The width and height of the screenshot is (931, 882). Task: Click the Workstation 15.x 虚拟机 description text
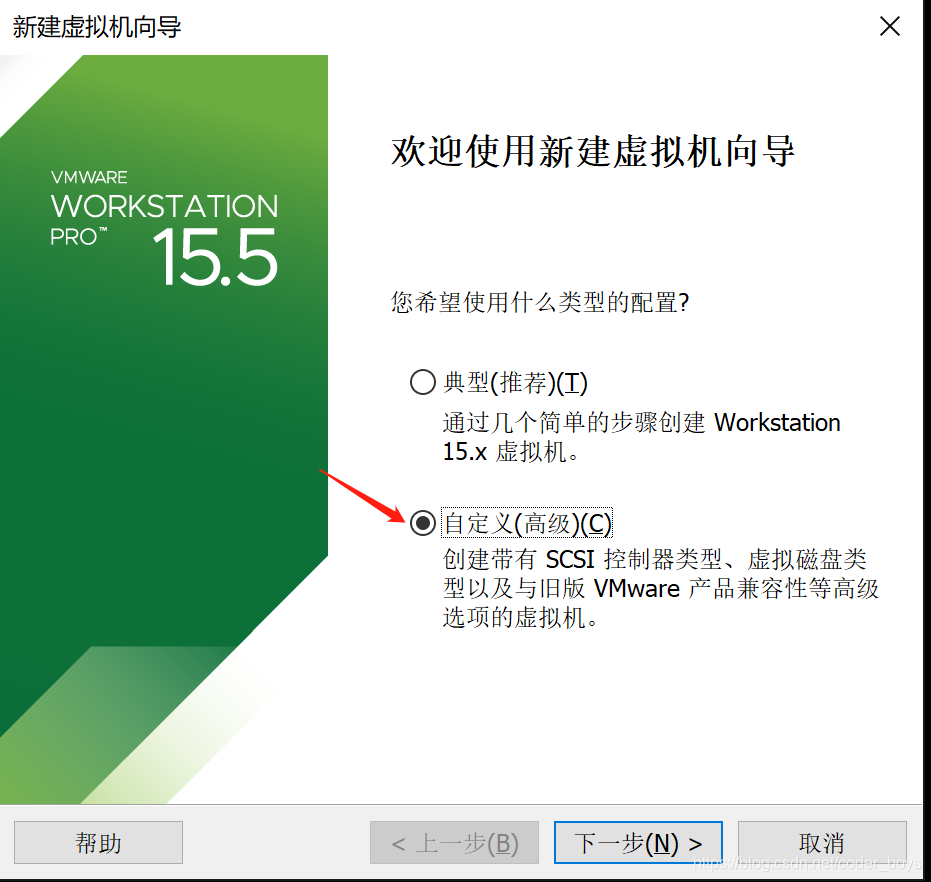pos(641,437)
